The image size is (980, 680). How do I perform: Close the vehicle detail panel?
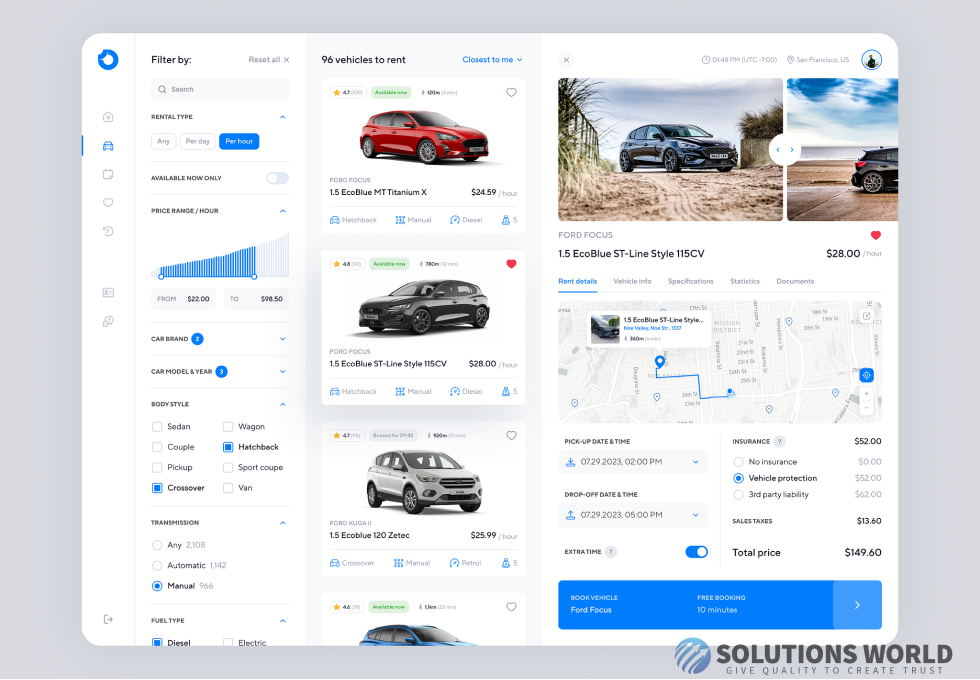click(566, 60)
